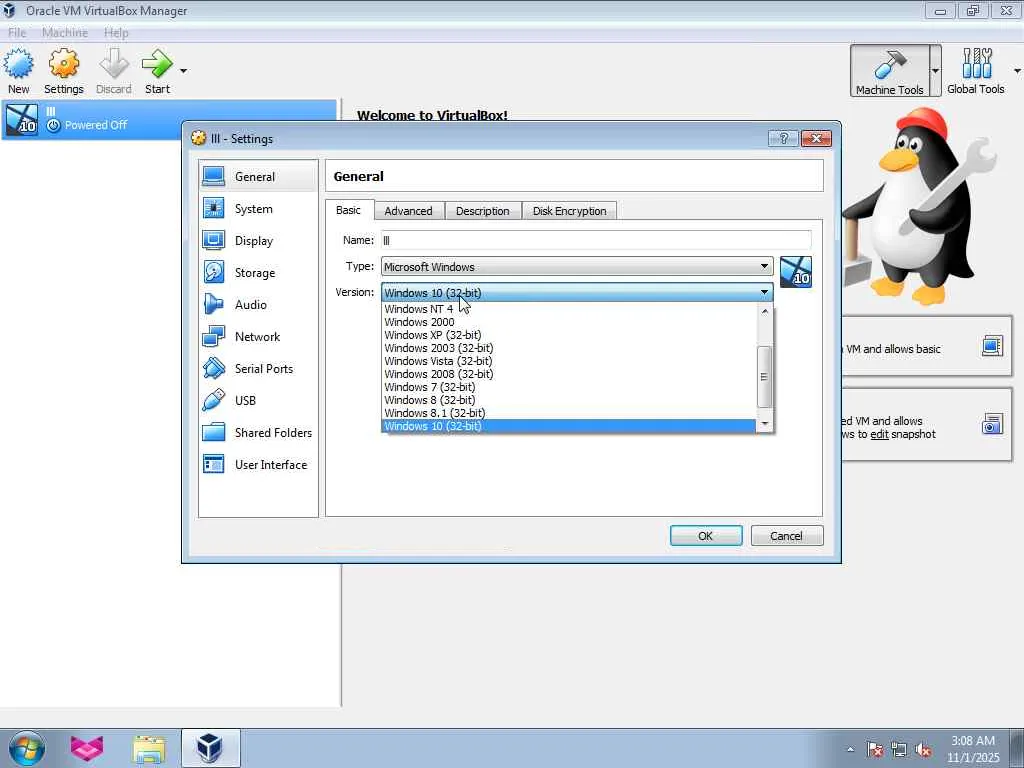1024x768 pixels.
Task: Click the network tray icon
Action: coord(899,750)
